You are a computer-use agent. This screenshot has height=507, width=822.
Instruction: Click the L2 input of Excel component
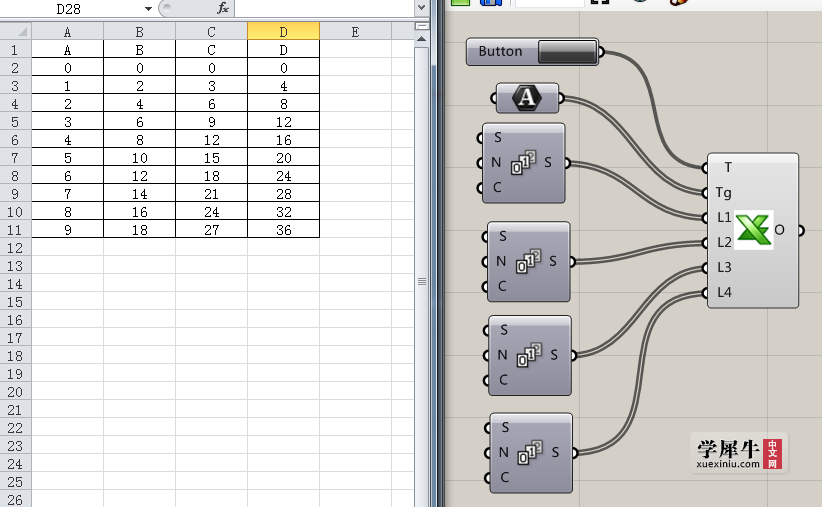click(x=724, y=242)
